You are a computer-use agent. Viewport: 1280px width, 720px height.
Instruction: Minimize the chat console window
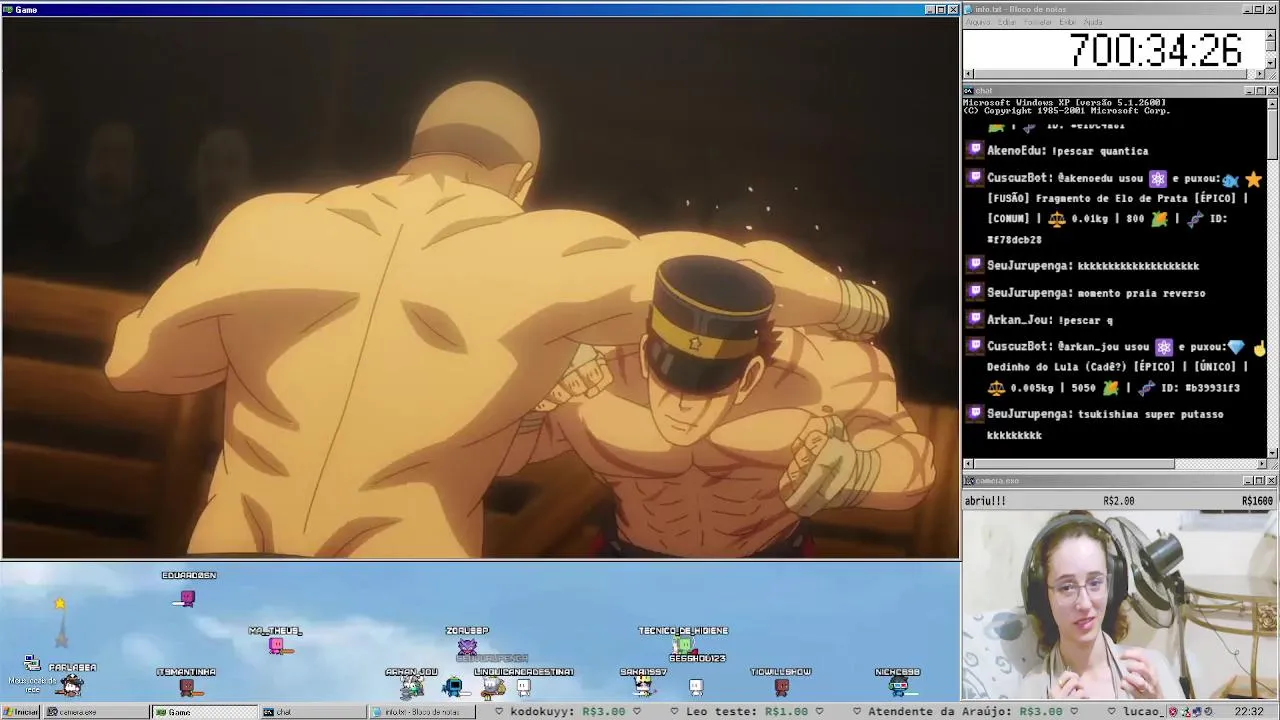[1248, 91]
